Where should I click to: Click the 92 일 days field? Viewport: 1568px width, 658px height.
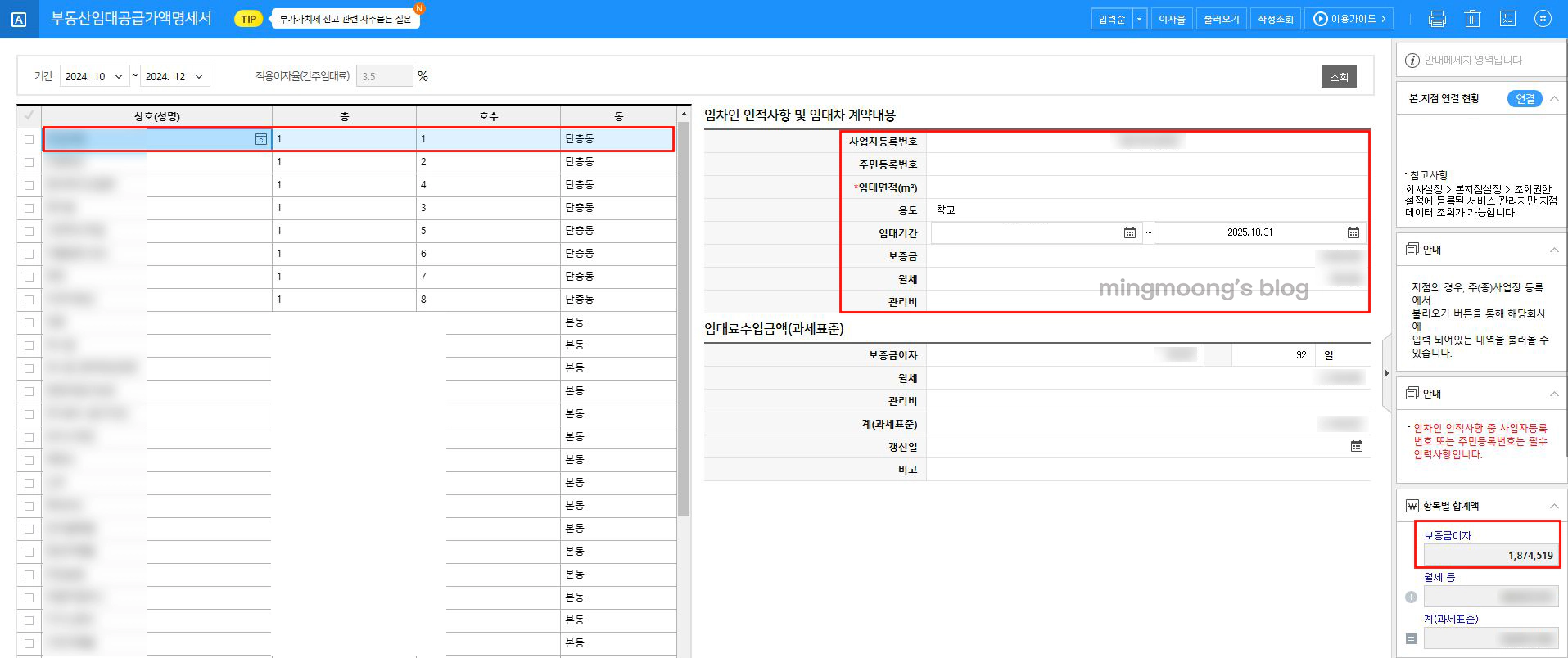click(1272, 355)
